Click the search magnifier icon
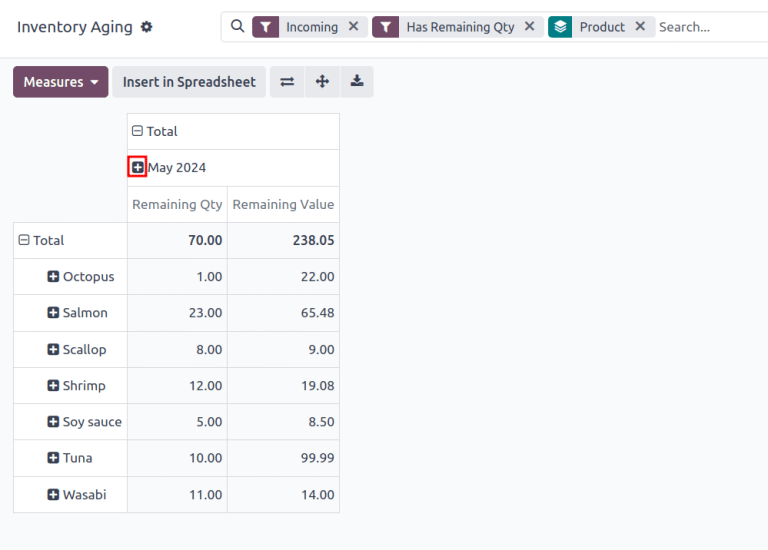 pyautogui.click(x=237, y=27)
